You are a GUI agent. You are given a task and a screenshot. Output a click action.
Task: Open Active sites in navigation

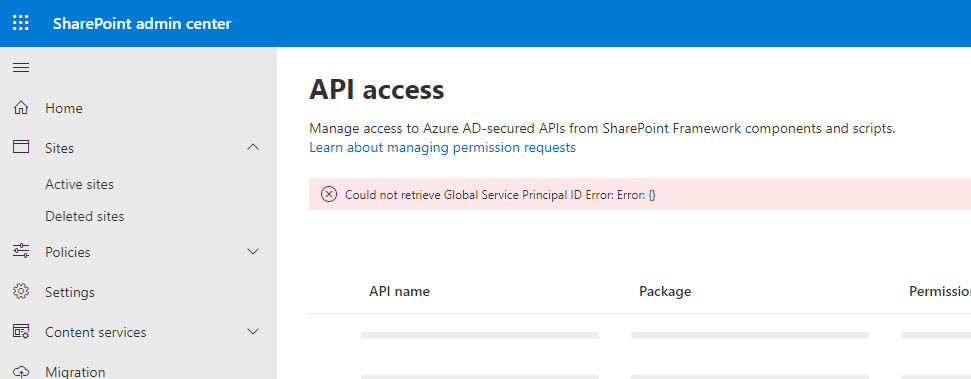(x=79, y=185)
